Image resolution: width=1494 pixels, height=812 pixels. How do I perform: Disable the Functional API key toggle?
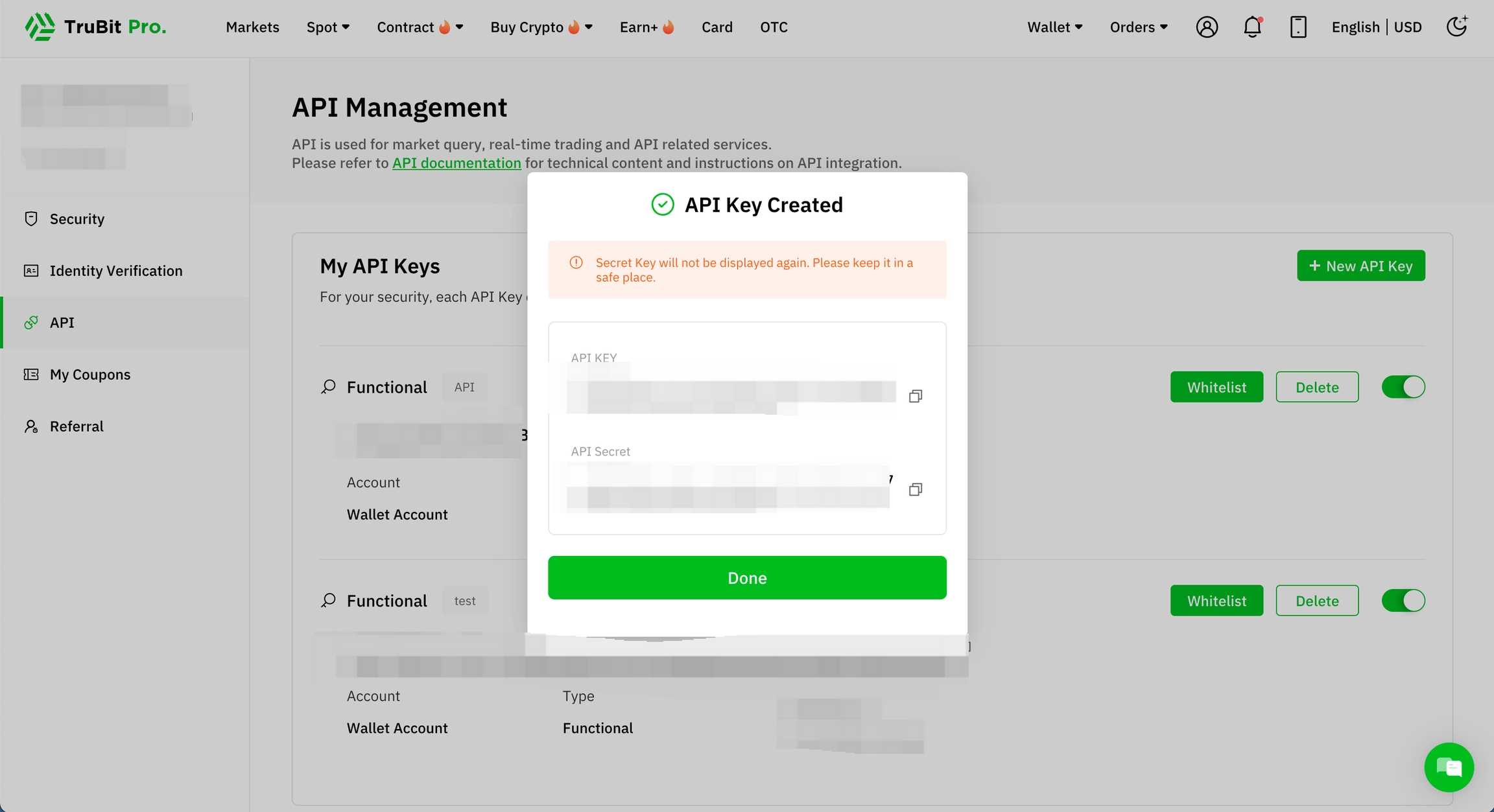tap(1403, 387)
